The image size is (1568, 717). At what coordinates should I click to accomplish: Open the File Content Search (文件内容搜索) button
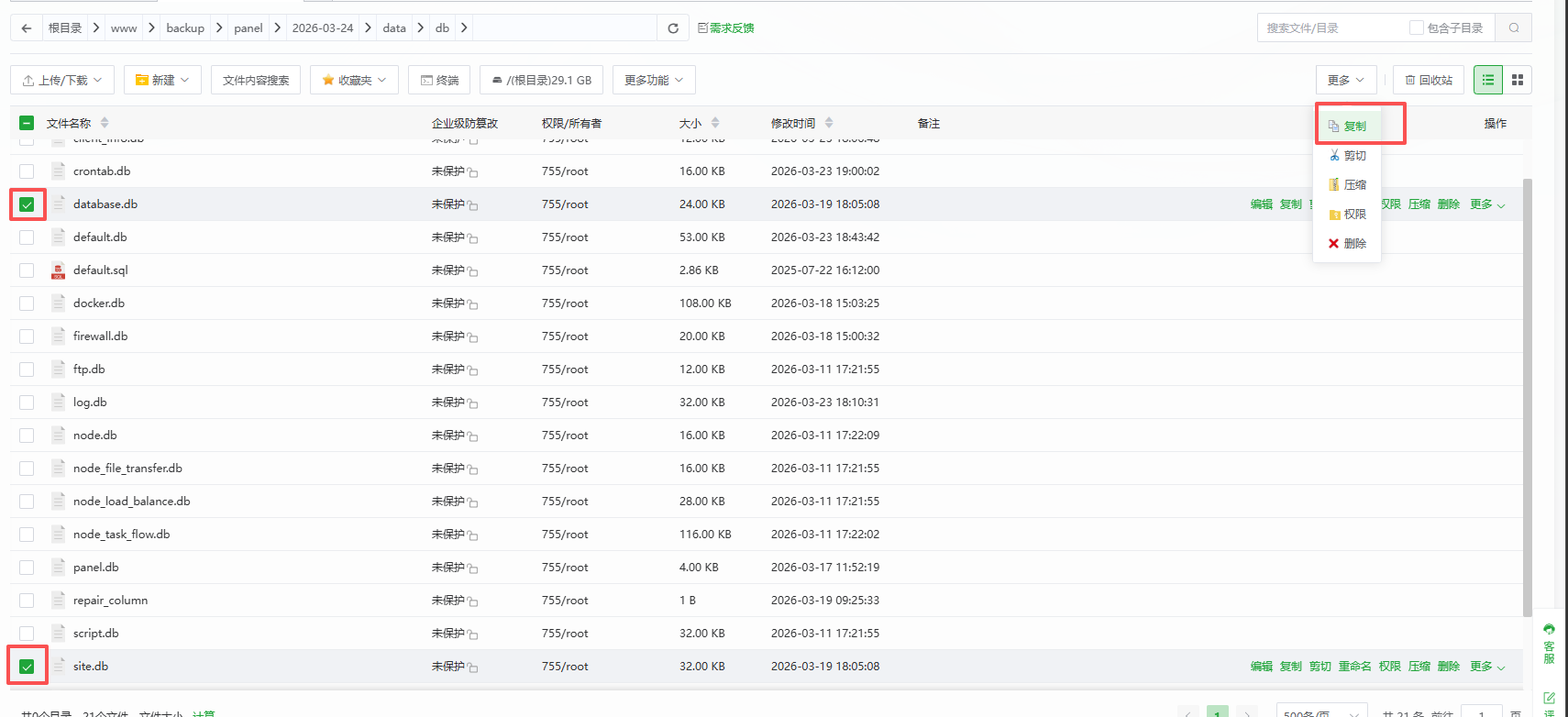click(256, 81)
